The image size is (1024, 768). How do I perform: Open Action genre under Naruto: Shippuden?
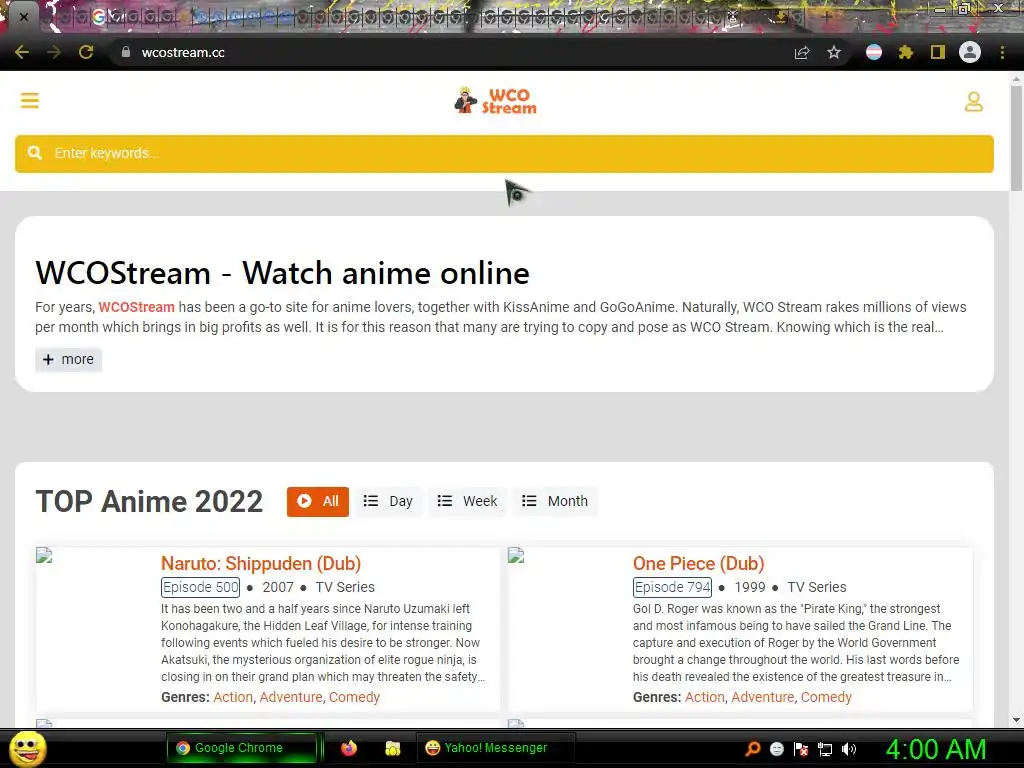[233, 697]
